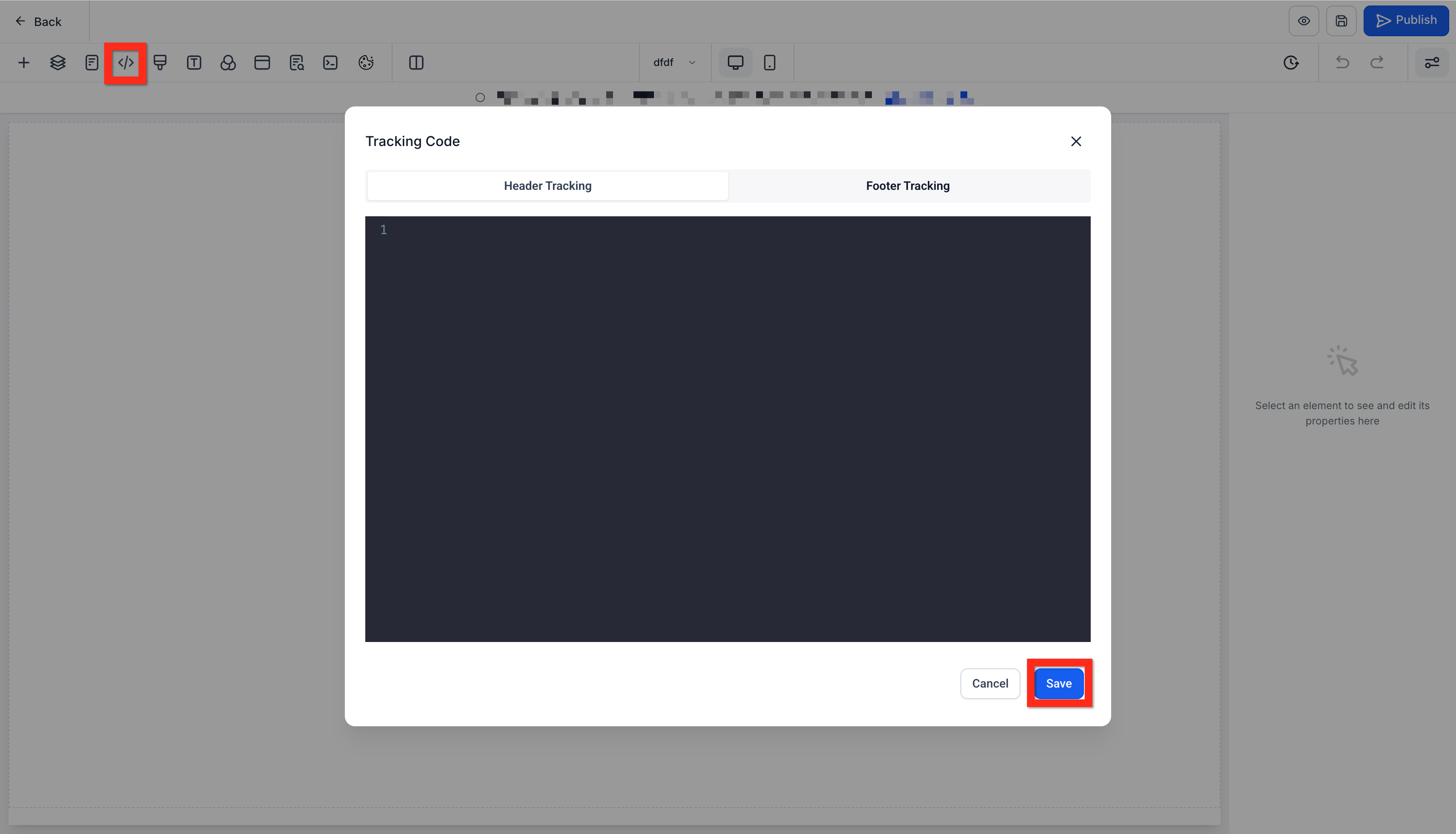Open the terminal console icon
The height and width of the screenshot is (834, 1456).
coord(330,63)
